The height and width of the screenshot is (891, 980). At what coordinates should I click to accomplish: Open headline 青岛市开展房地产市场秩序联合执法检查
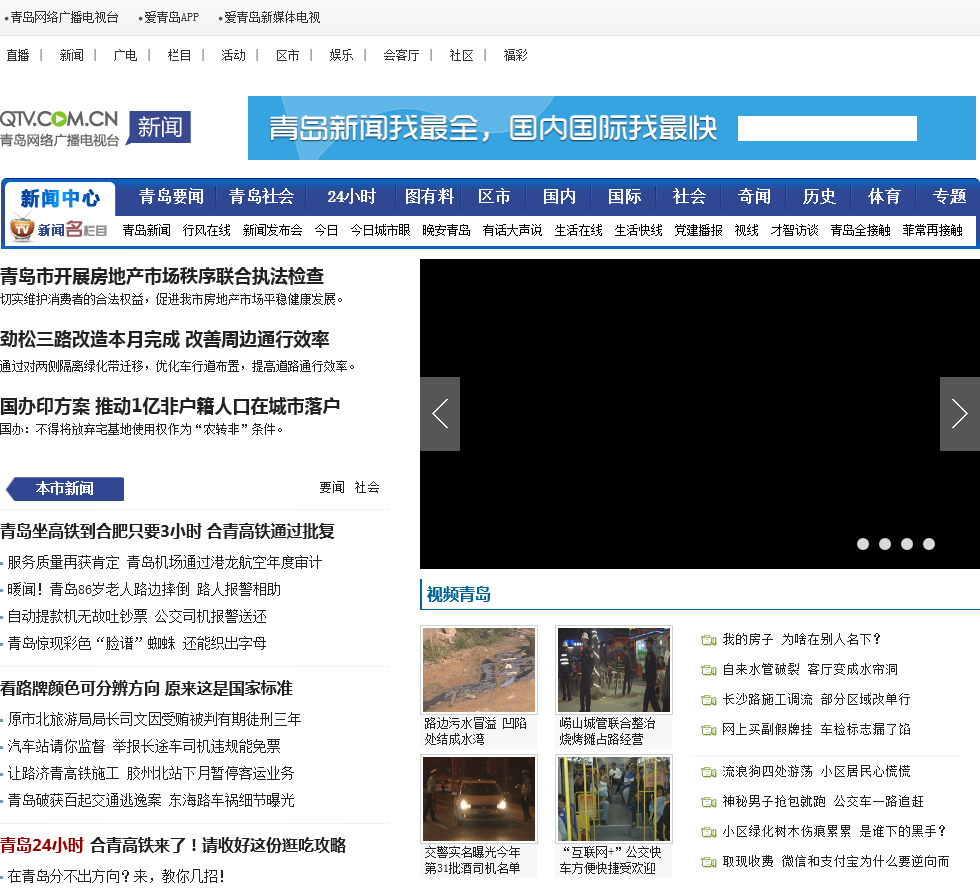[162, 276]
